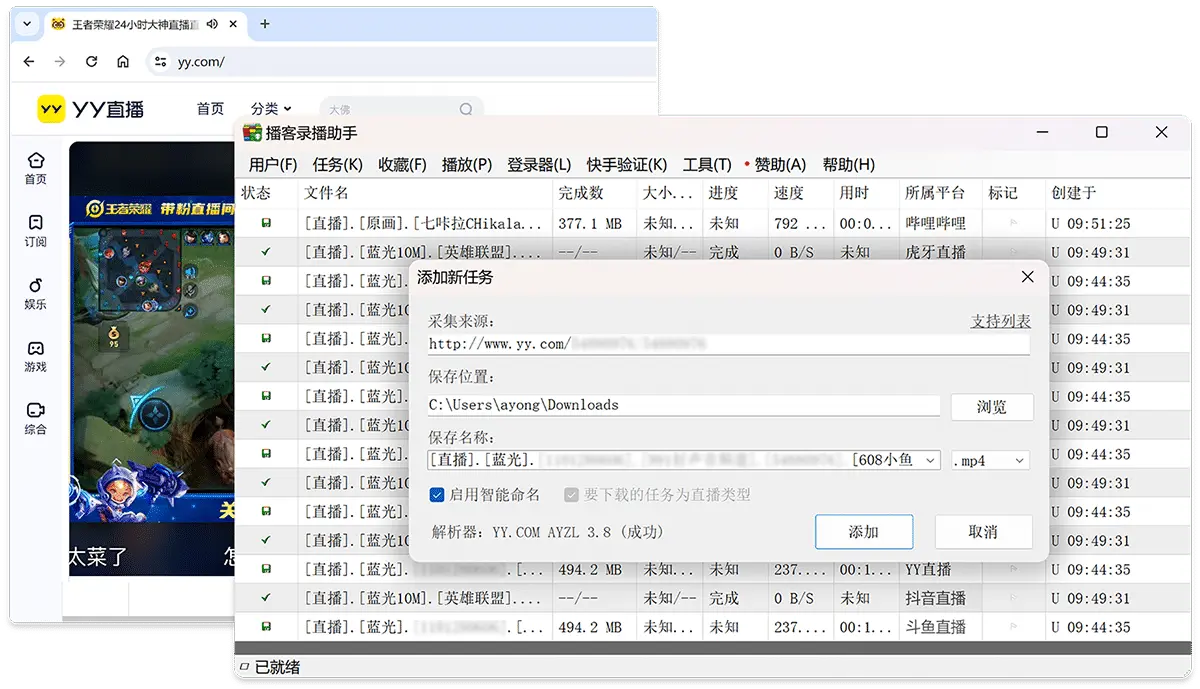Open the 用户(F) menu
The image size is (1200, 689).
click(273, 165)
